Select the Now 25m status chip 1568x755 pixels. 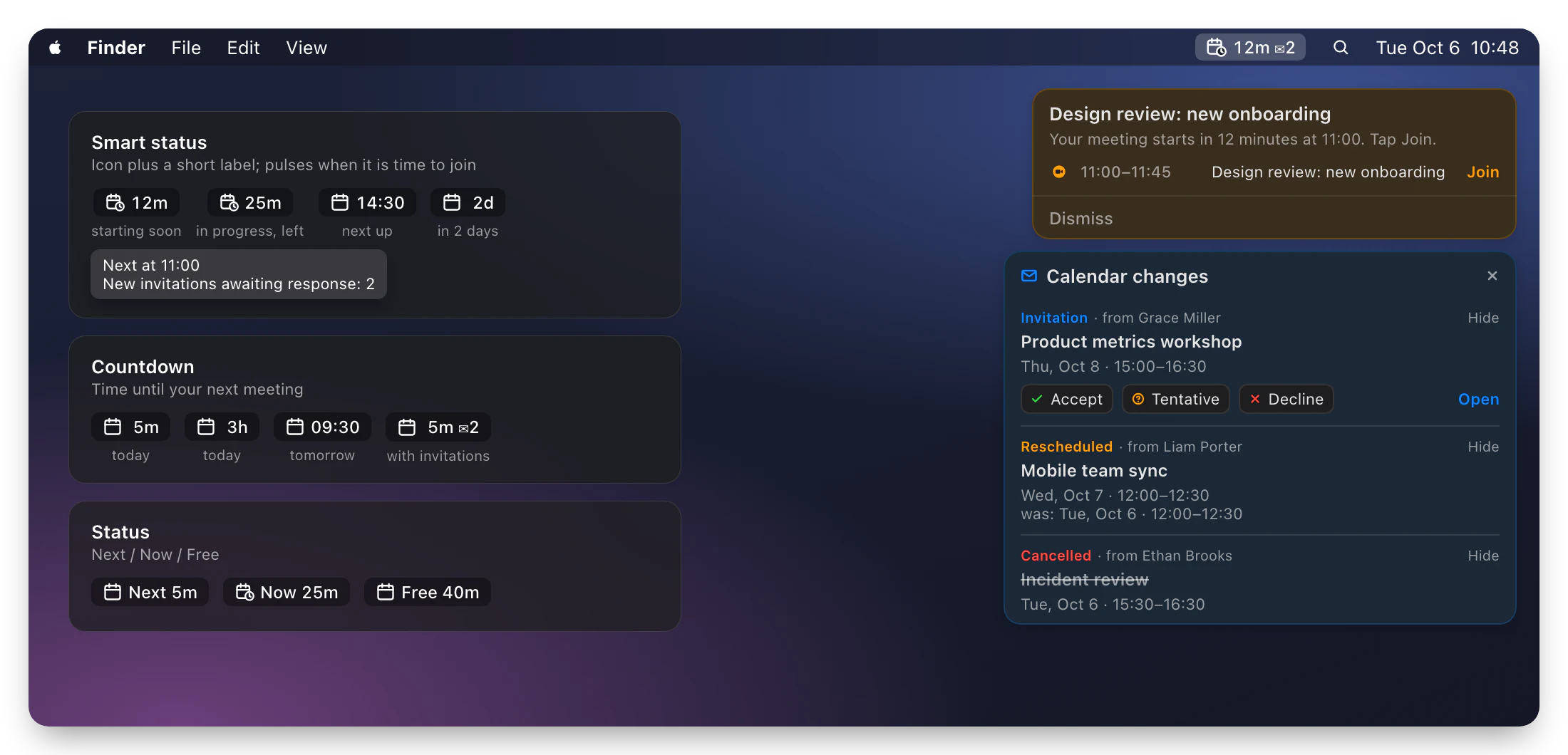coord(287,593)
